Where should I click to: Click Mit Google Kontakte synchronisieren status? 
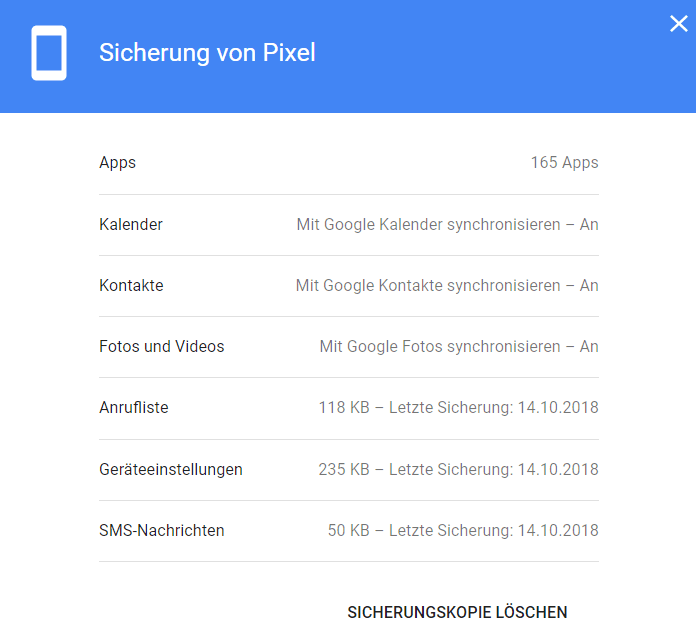447,285
